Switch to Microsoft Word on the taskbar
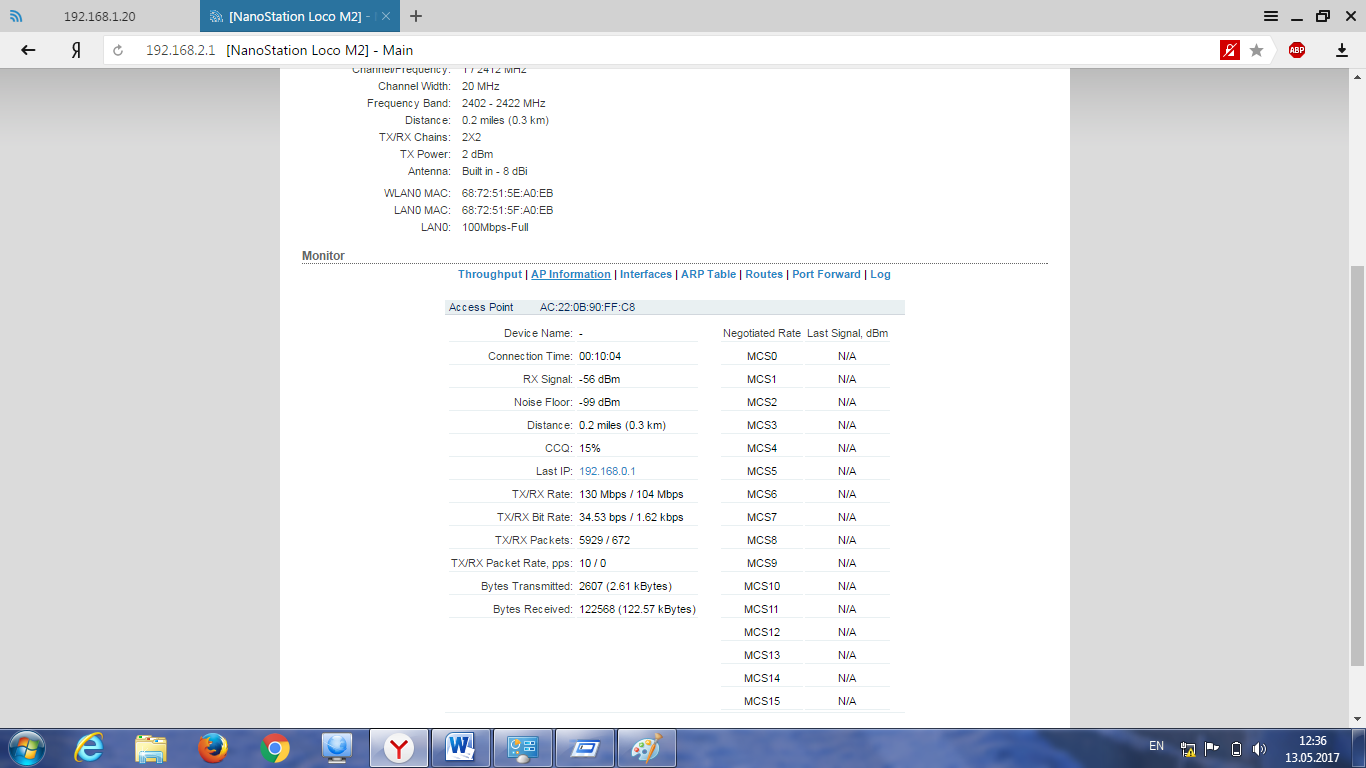The width and height of the screenshot is (1366, 768). tap(461, 748)
